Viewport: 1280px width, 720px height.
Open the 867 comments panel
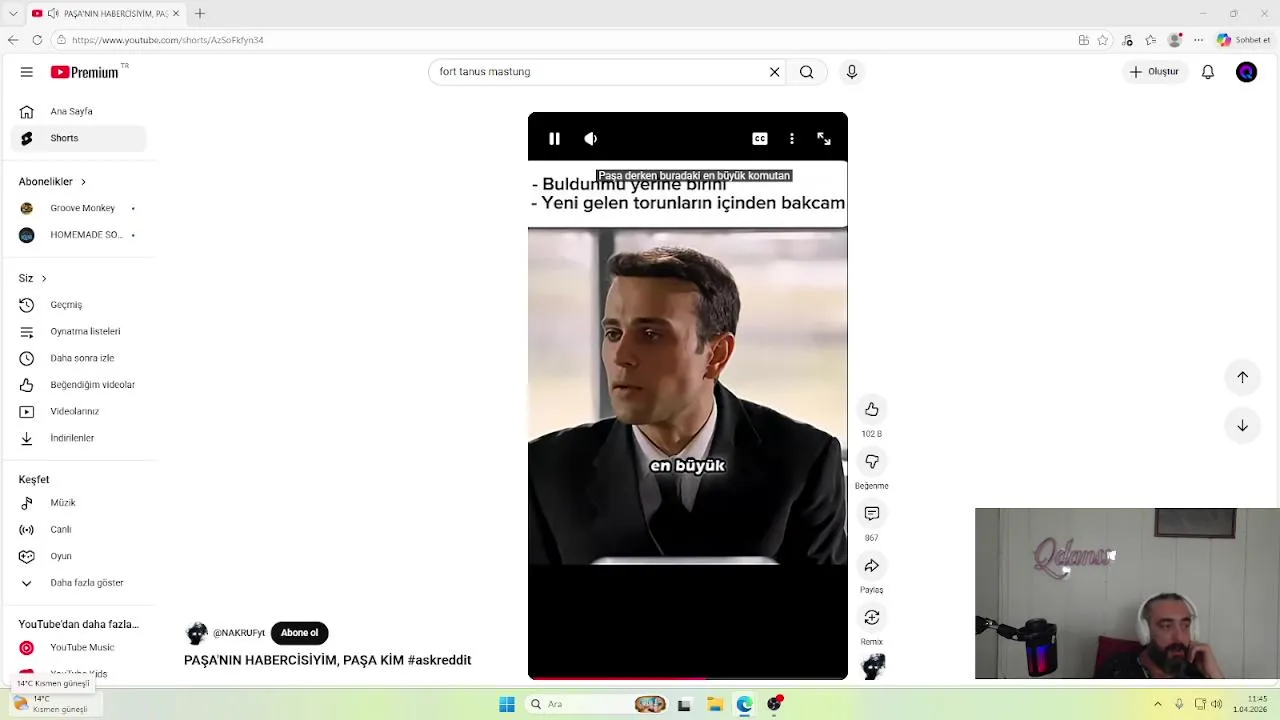pyautogui.click(x=872, y=513)
